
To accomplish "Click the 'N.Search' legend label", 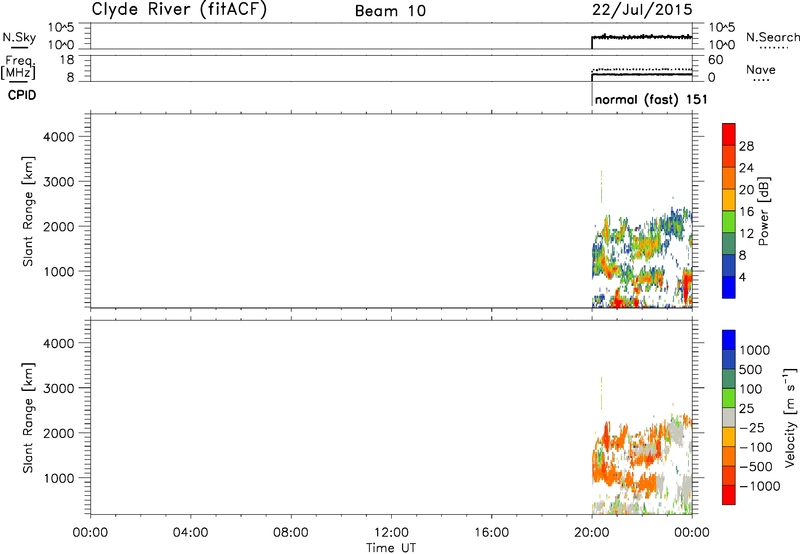I will click(773, 37).
